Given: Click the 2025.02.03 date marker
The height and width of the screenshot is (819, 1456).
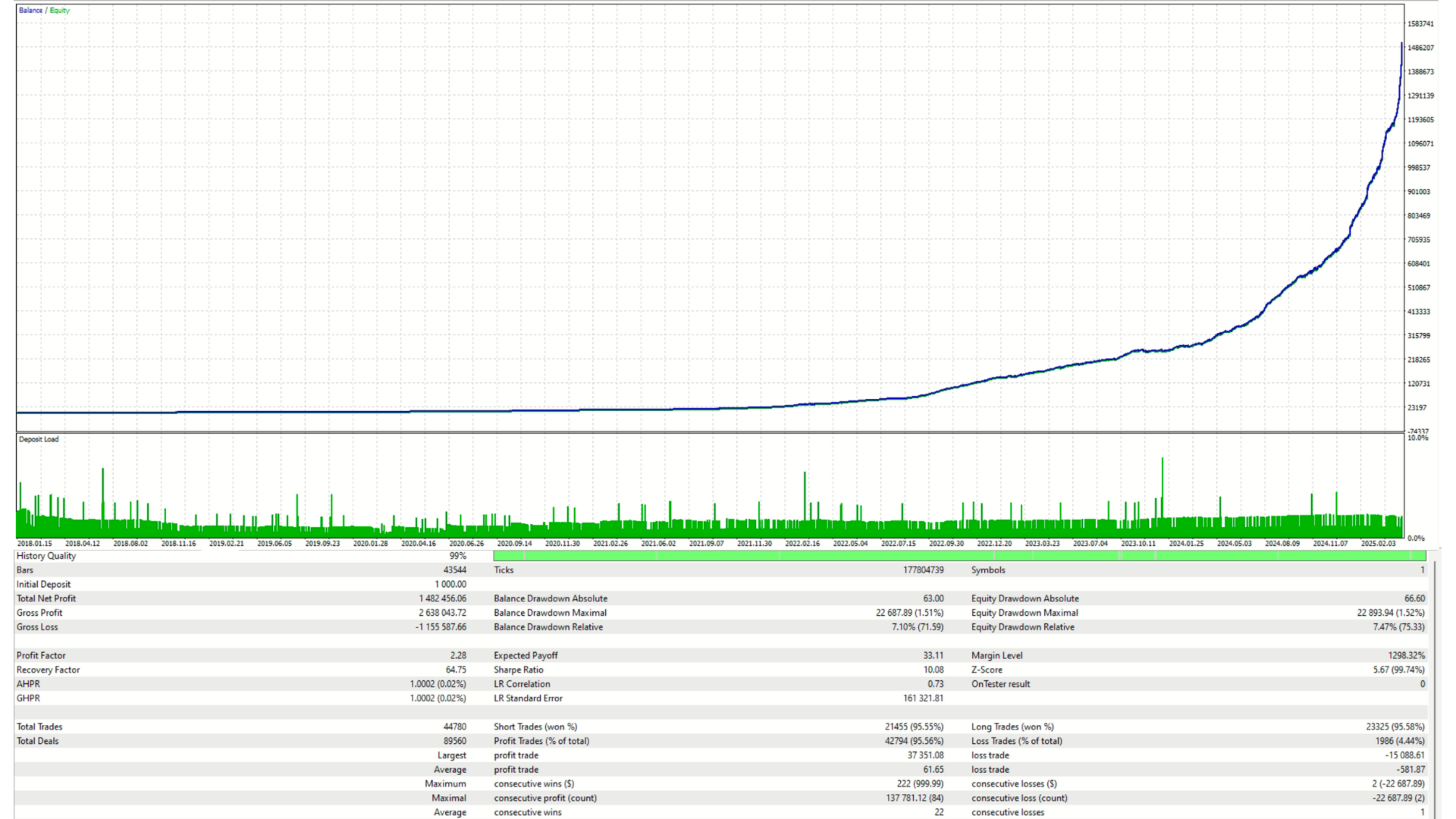Looking at the screenshot, I should coord(1378,544).
